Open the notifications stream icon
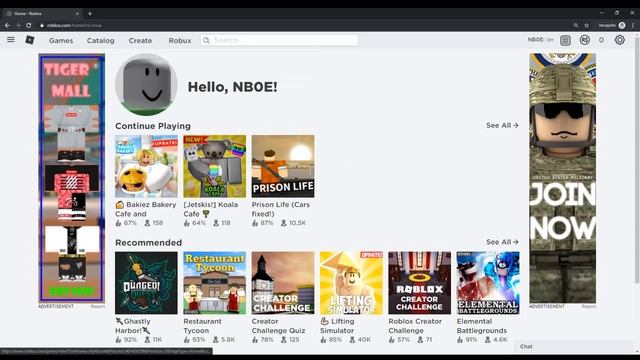The image size is (640, 360). click(565, 40)
